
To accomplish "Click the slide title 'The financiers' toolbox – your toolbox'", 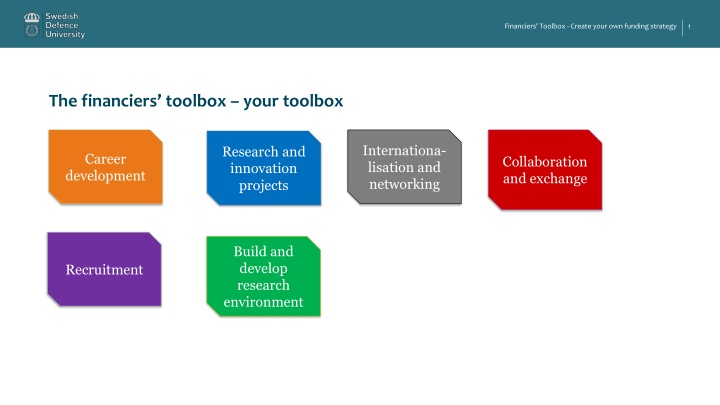I will pos(196,101).
